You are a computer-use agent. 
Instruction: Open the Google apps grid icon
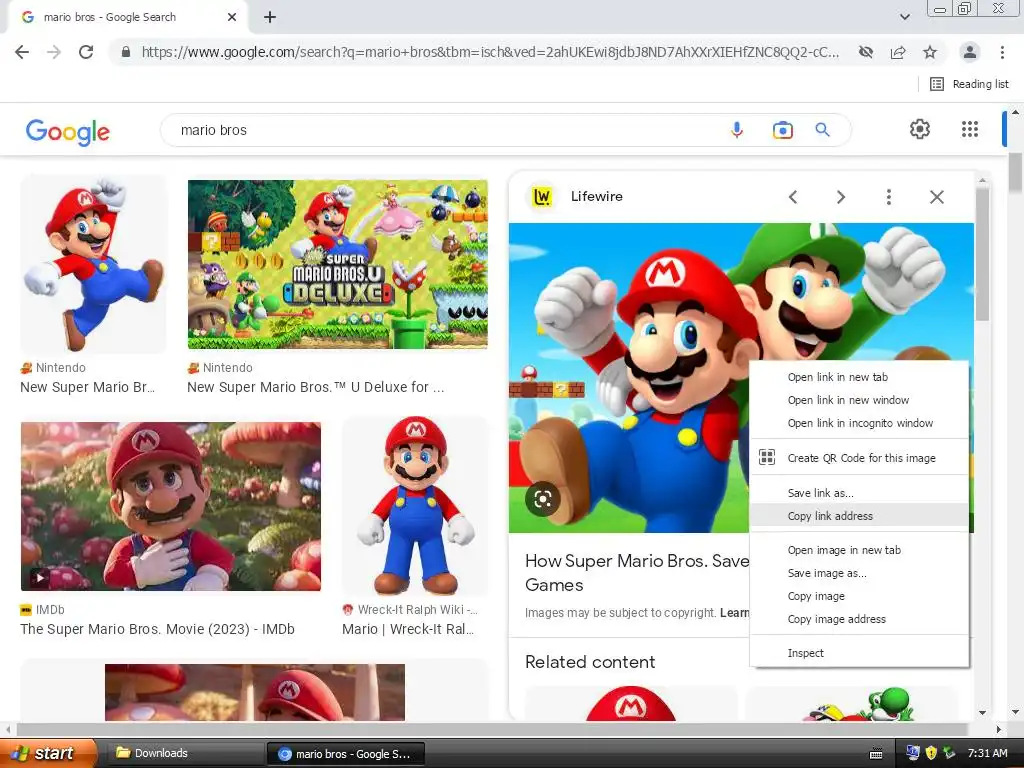(x=970, y=129)
